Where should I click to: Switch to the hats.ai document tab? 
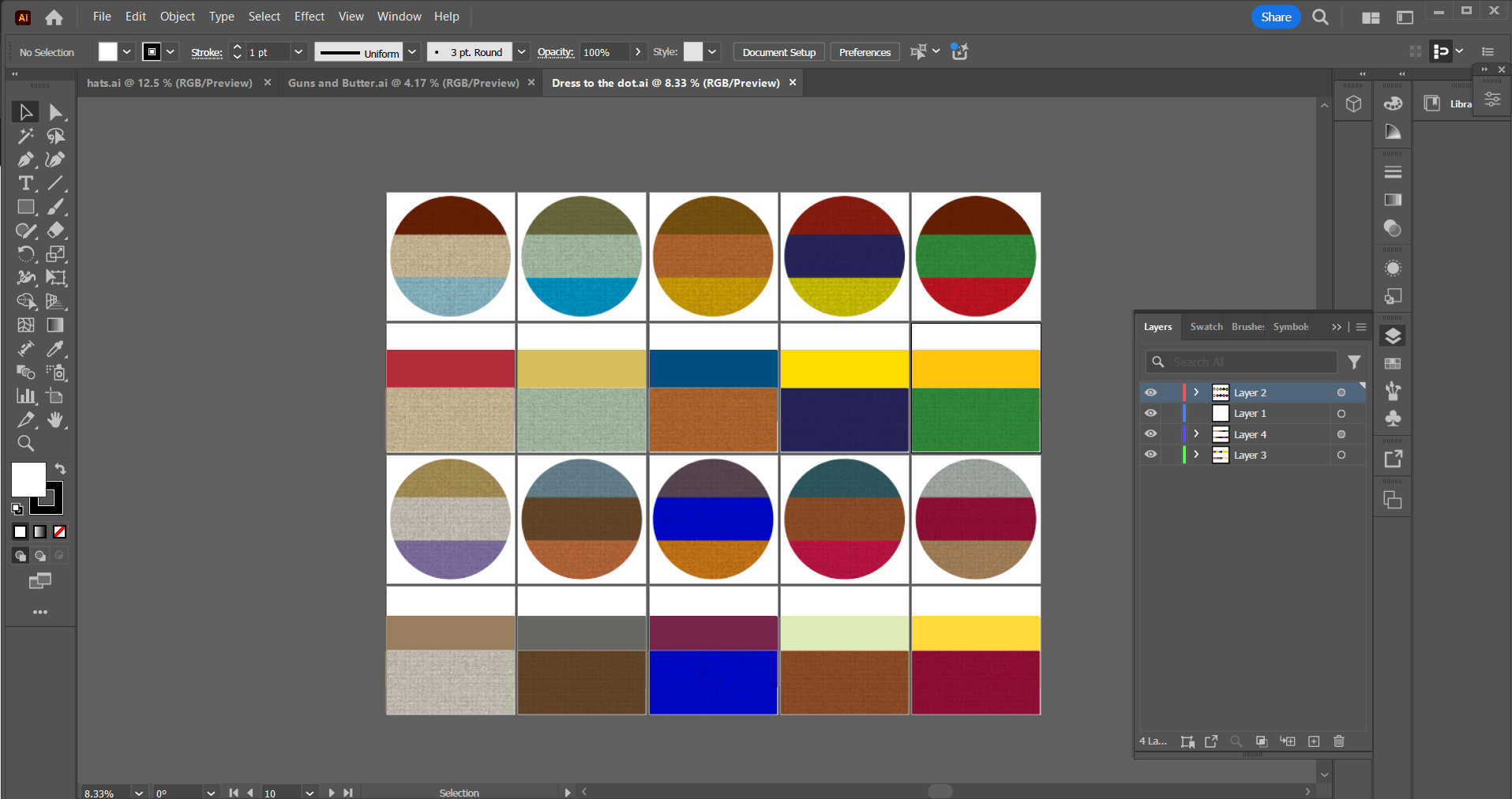[x=170, y=83]
